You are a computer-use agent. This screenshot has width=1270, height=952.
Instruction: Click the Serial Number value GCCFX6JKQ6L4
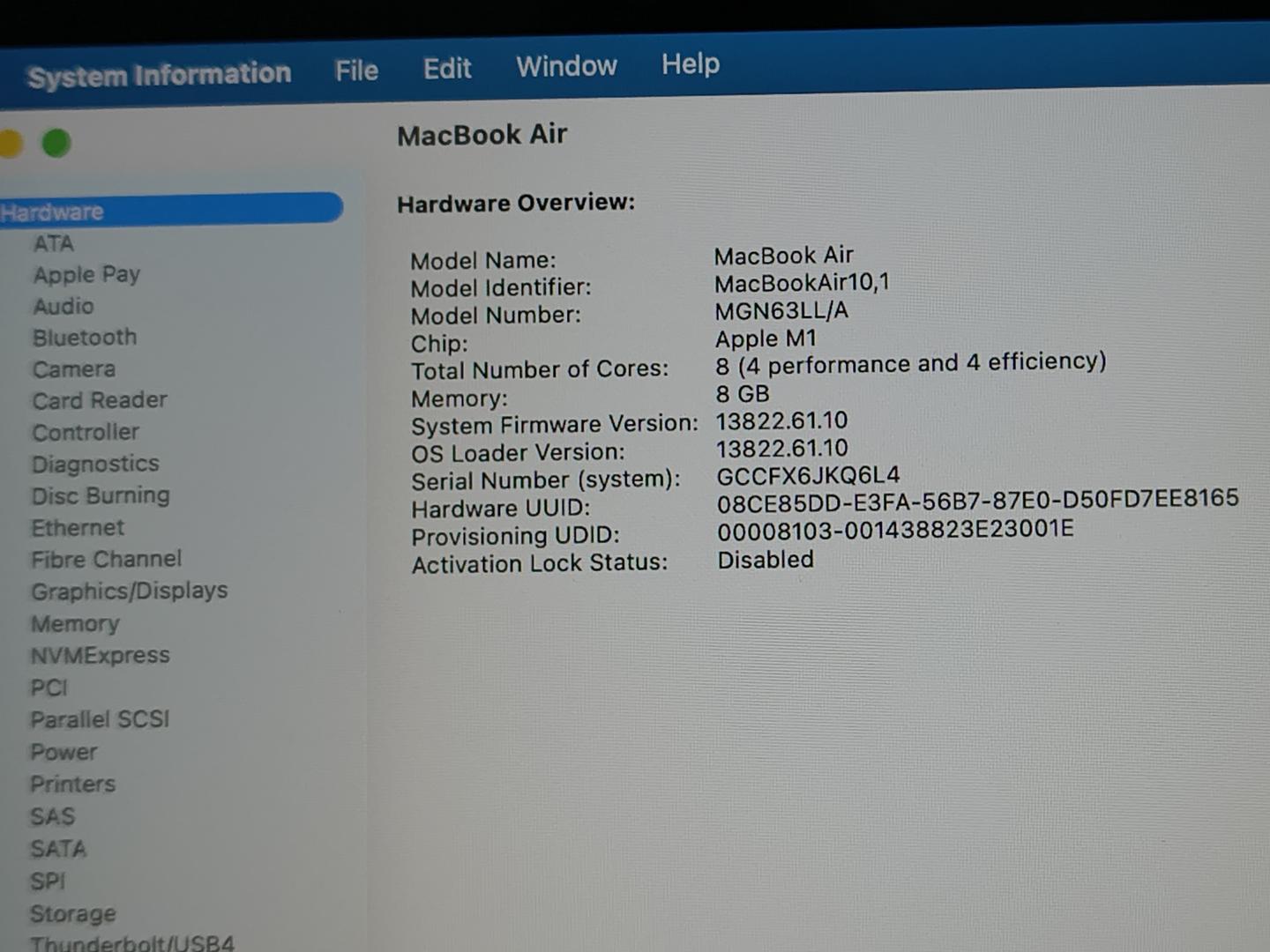808,476
